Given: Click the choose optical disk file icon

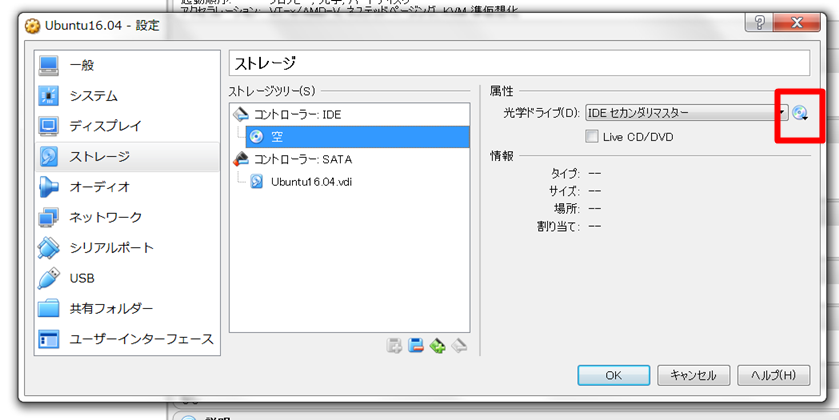Looking at the screenshot, I should [800, 113].
